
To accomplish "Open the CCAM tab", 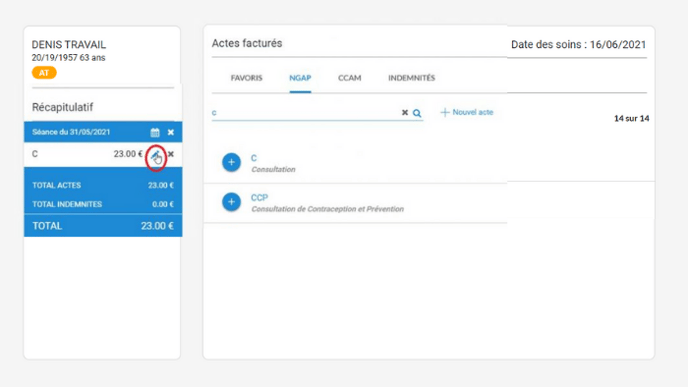I will (350, 78).
